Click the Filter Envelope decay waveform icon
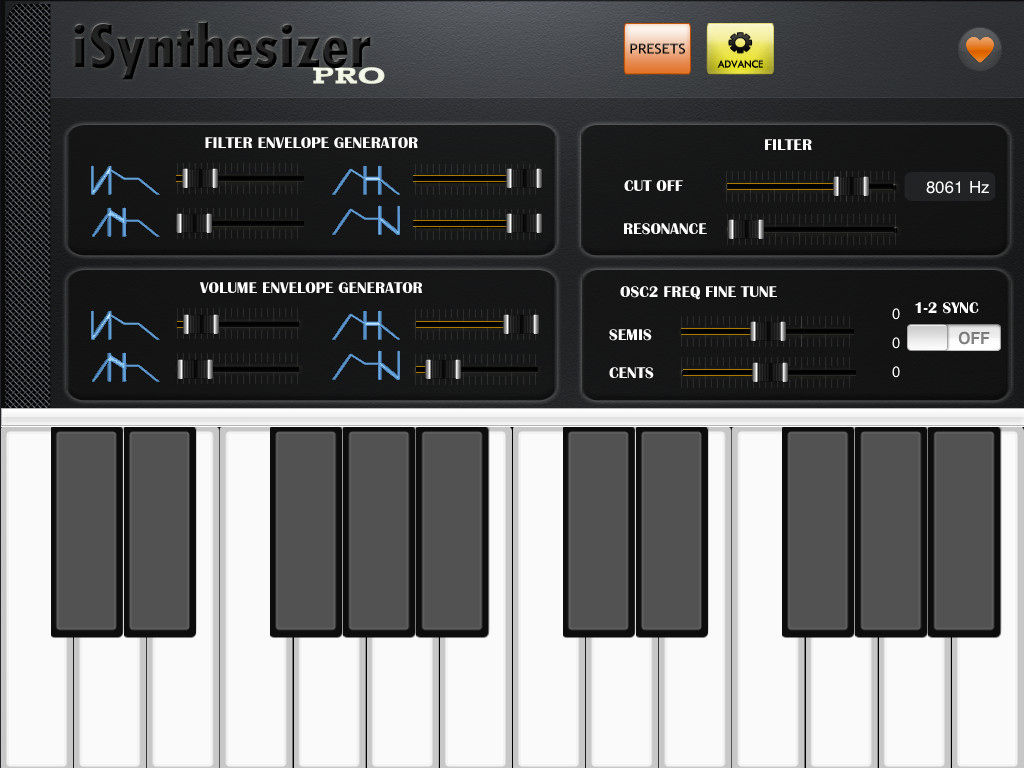This screenshot has height=768, width=1024. (125, 222)
